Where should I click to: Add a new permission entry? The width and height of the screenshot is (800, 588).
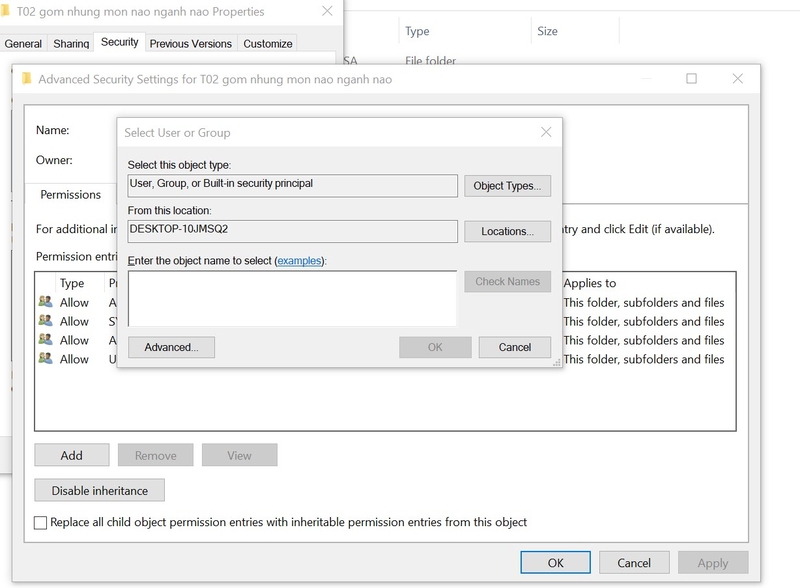point(71,455)
